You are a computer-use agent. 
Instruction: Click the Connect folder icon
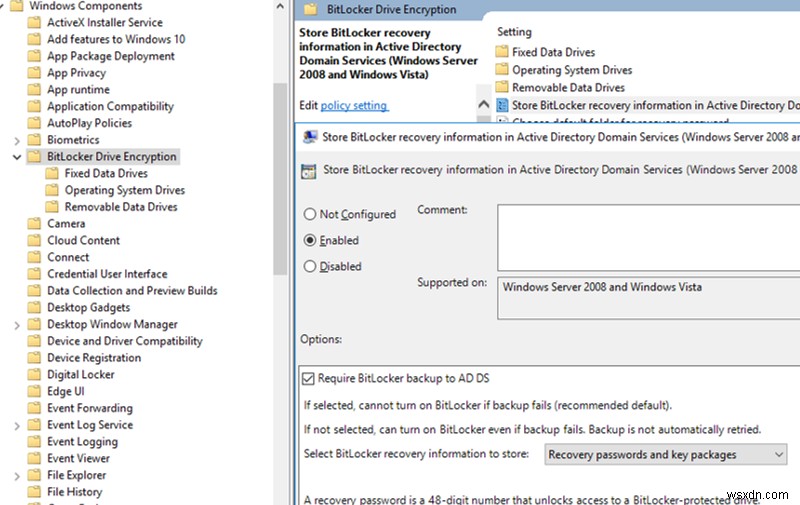click(x=34, y=257)
